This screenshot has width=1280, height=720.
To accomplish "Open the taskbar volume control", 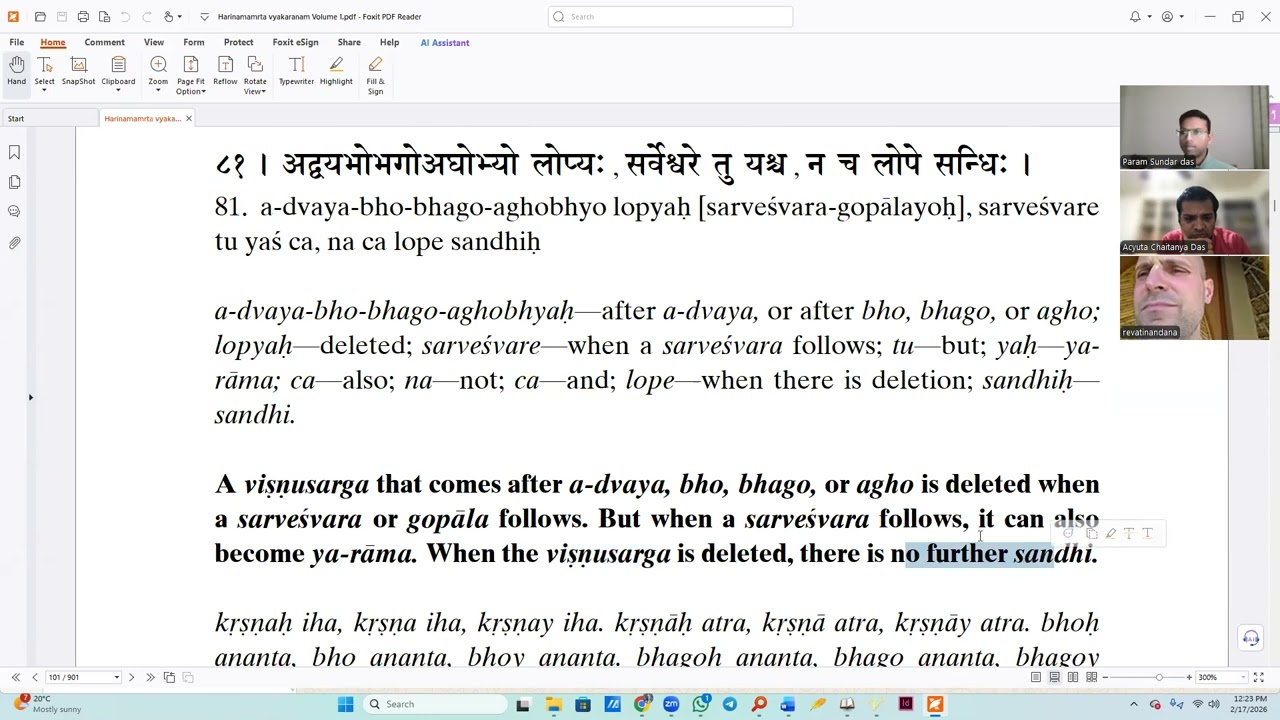I will pyautogui.click(x=1214, y=704).
